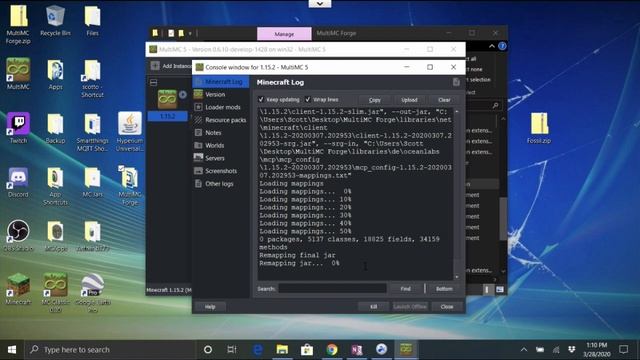Click the log search input field
This screenshot has height=360, width=640.
[332, 289]
